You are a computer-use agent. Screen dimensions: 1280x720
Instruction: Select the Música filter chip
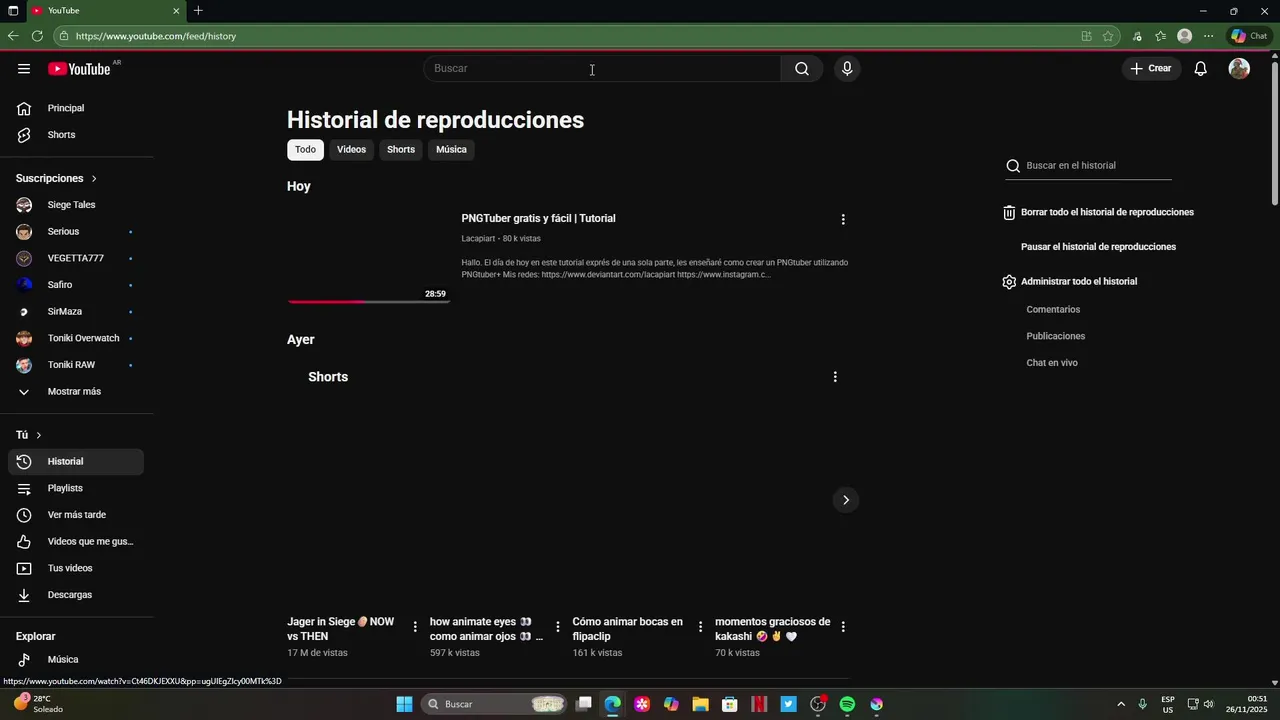coord(451,150)
